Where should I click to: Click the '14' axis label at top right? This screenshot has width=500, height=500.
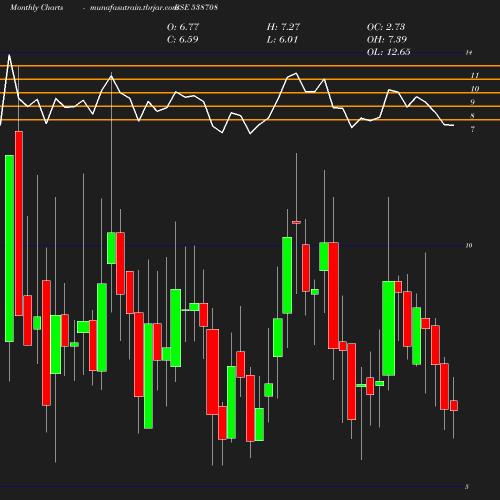[469, 53]
